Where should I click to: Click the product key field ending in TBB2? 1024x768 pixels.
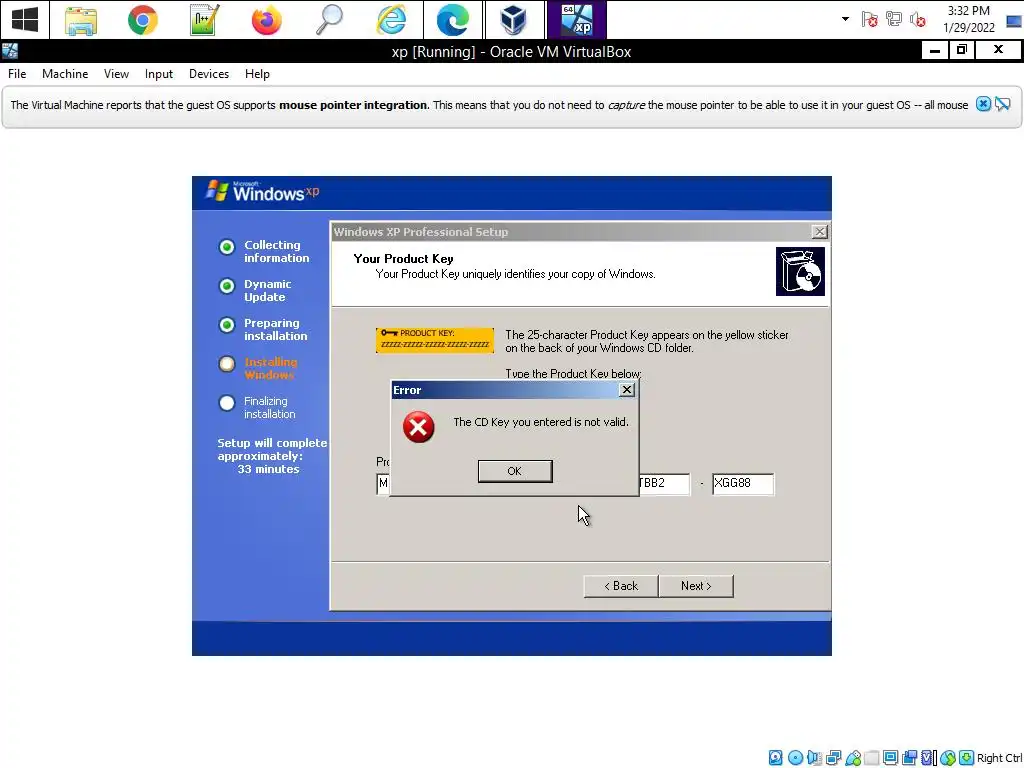pos(663,483)
